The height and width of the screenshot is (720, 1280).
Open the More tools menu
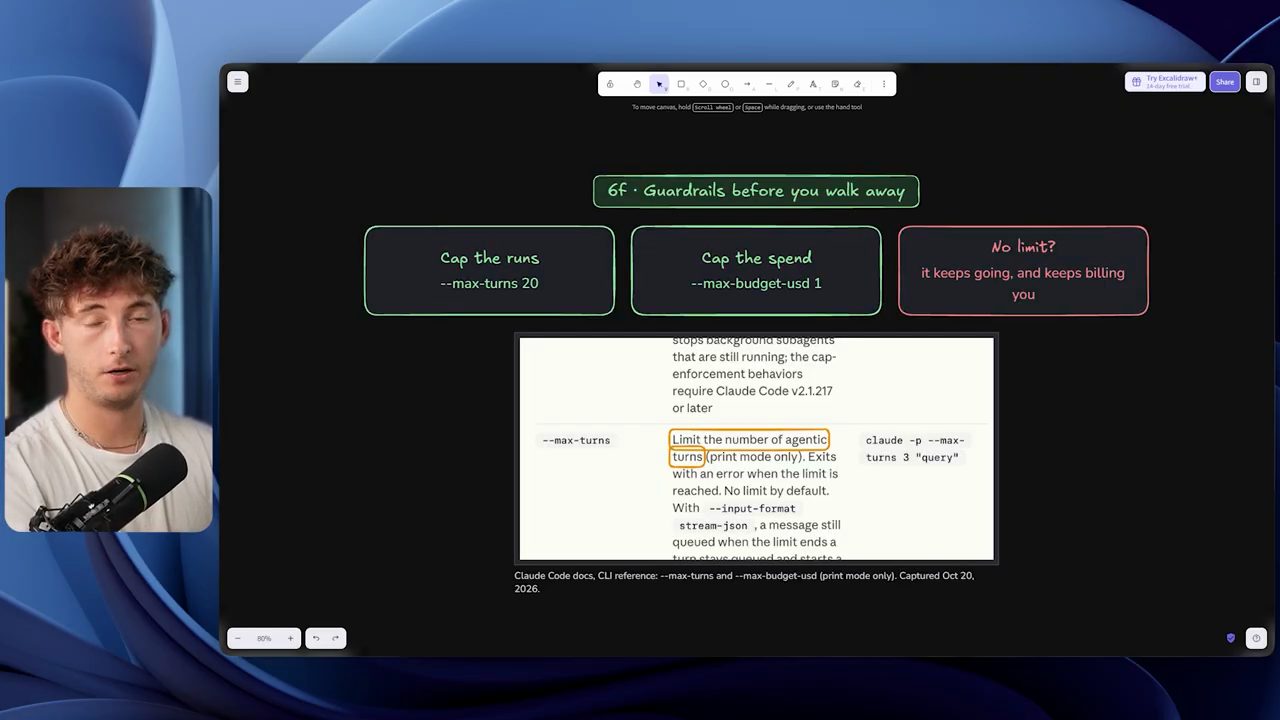coord(883,84)
